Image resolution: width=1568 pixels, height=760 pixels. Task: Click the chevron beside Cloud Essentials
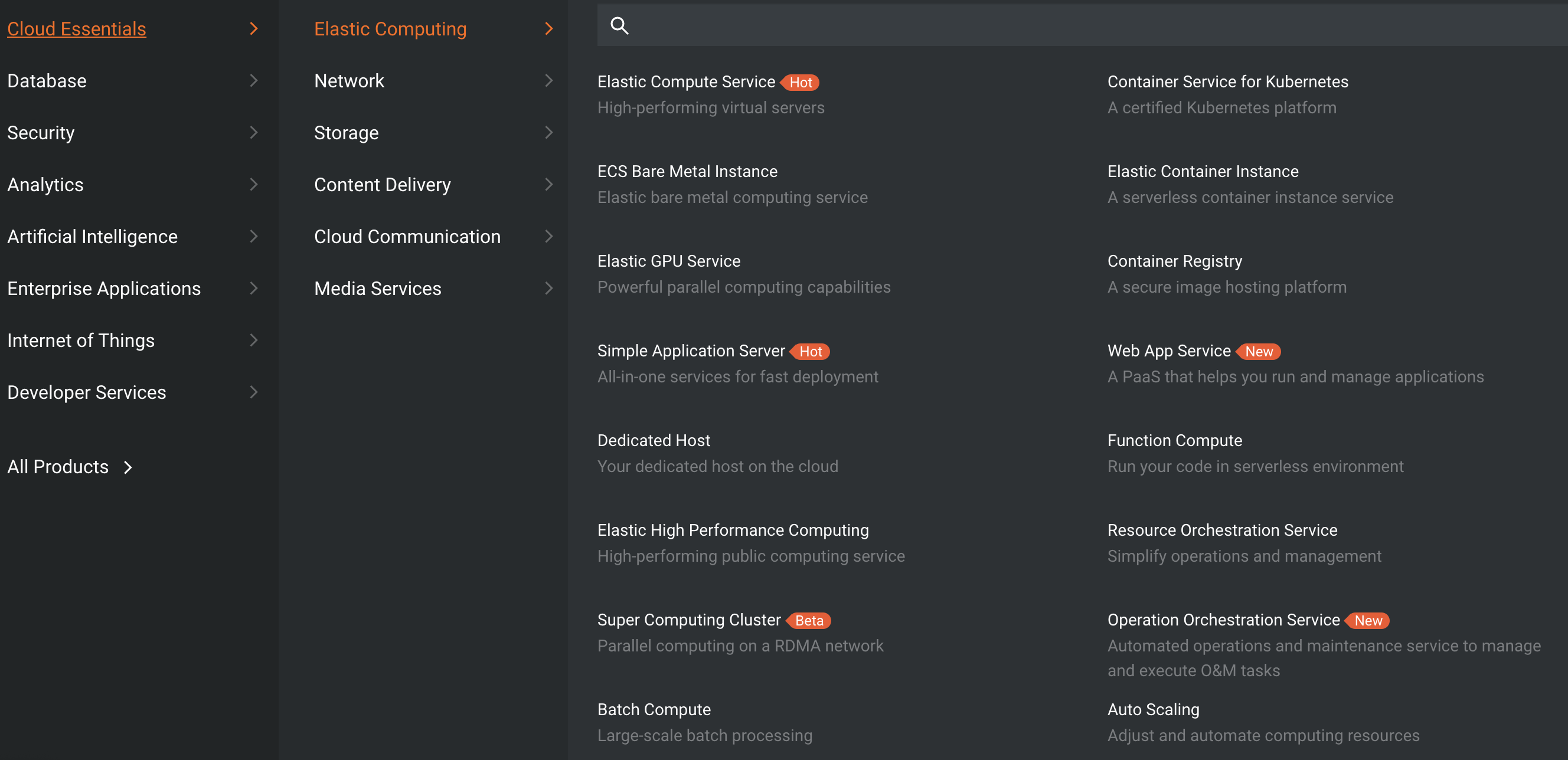coord(254,28)
